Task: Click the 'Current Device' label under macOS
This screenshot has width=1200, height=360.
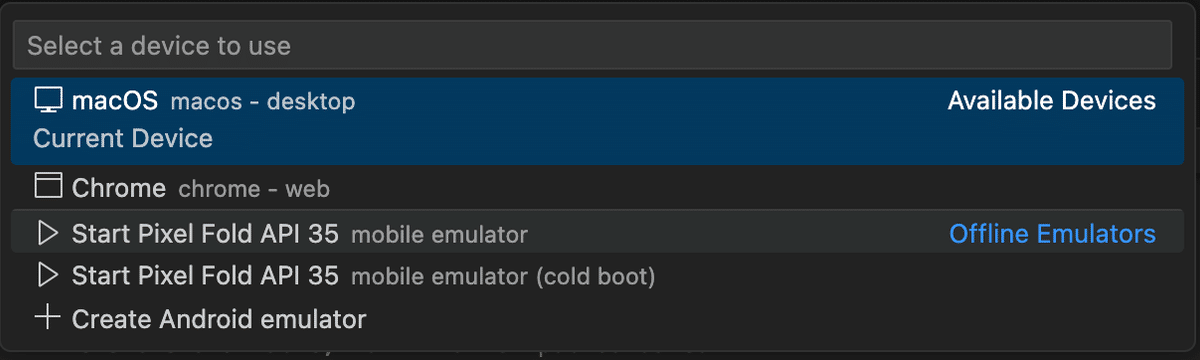Action: point(123,138)
